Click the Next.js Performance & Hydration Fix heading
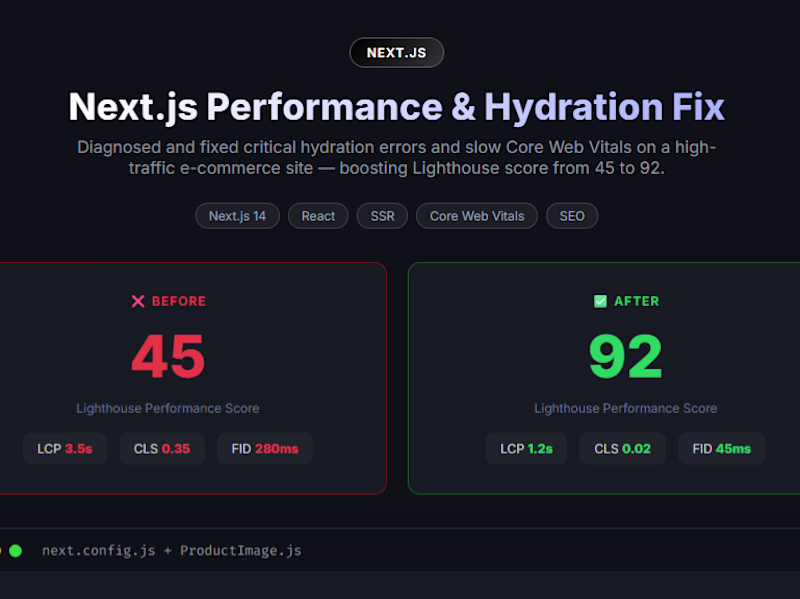The height and width of the screenshot is (599, 800). click(396, 107)
